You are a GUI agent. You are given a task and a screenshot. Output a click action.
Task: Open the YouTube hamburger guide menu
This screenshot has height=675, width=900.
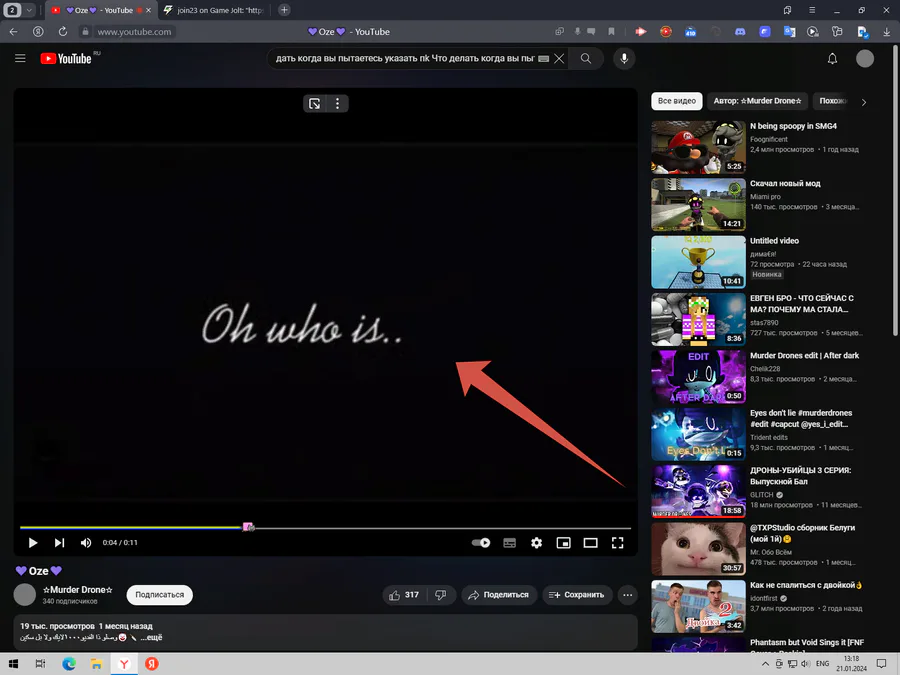coord(20,59)
